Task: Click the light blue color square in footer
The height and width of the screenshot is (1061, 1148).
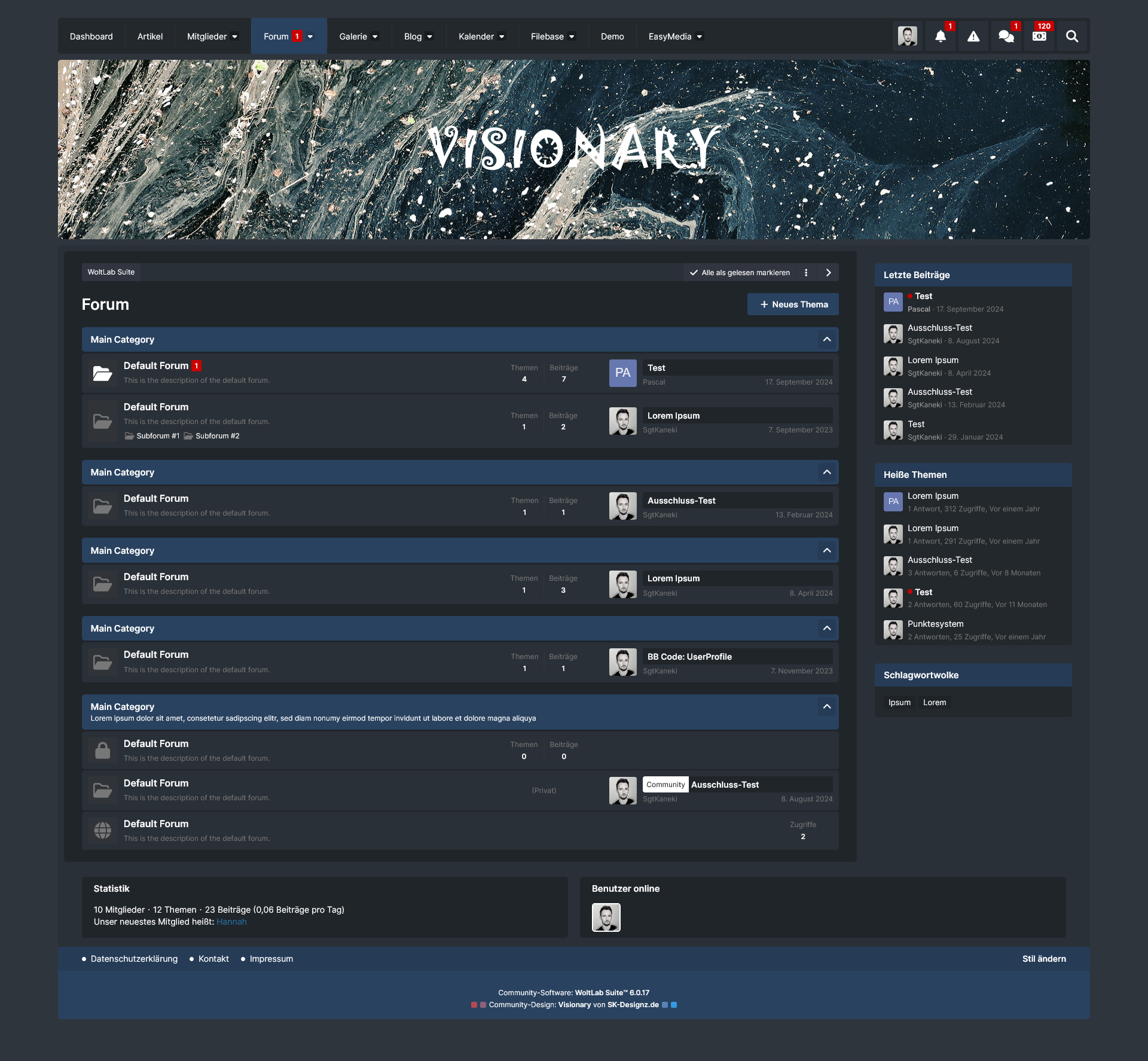Action: (x=674, y=1005)
